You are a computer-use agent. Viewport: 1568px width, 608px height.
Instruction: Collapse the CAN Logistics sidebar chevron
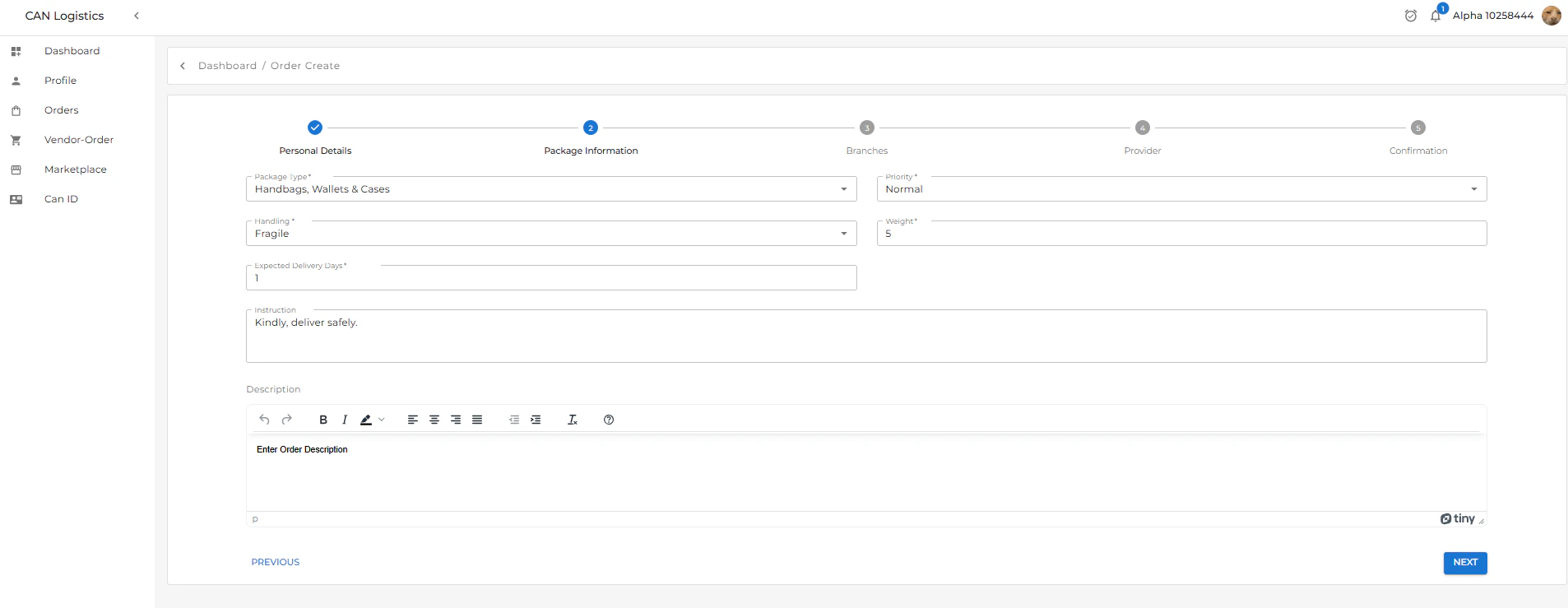(x=137, y=16)
